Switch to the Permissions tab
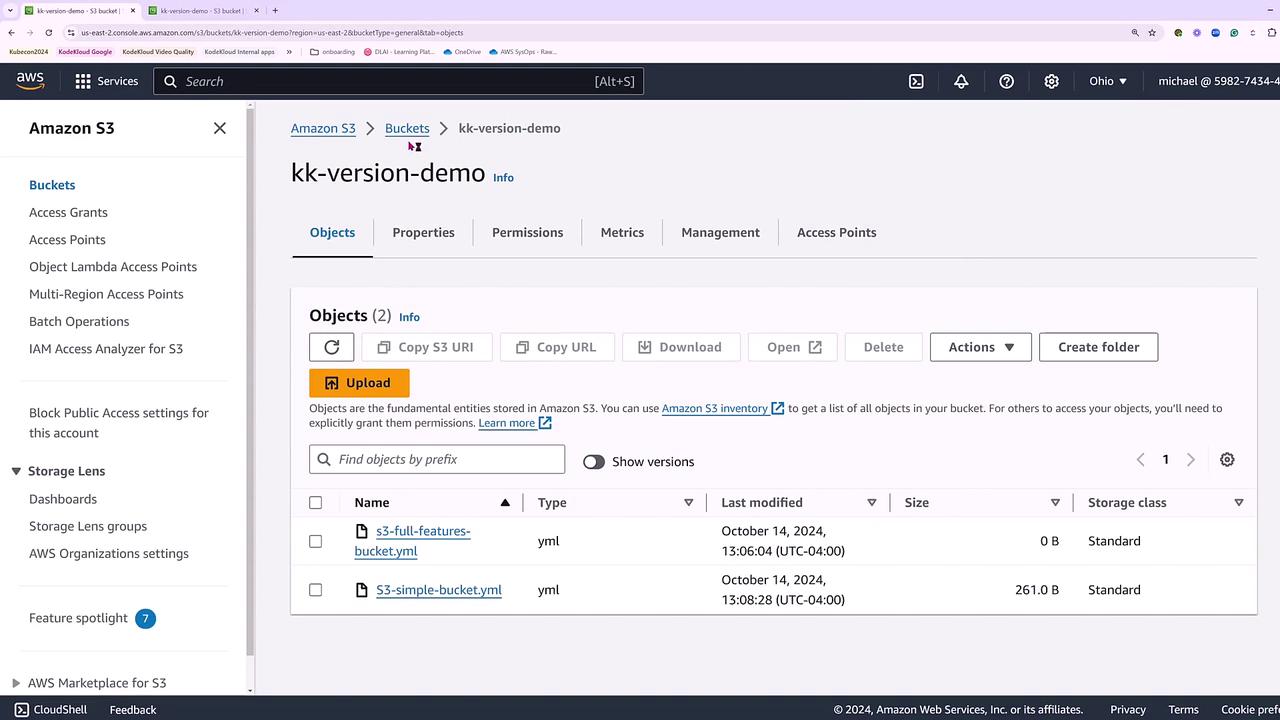 tap(527, 232)
